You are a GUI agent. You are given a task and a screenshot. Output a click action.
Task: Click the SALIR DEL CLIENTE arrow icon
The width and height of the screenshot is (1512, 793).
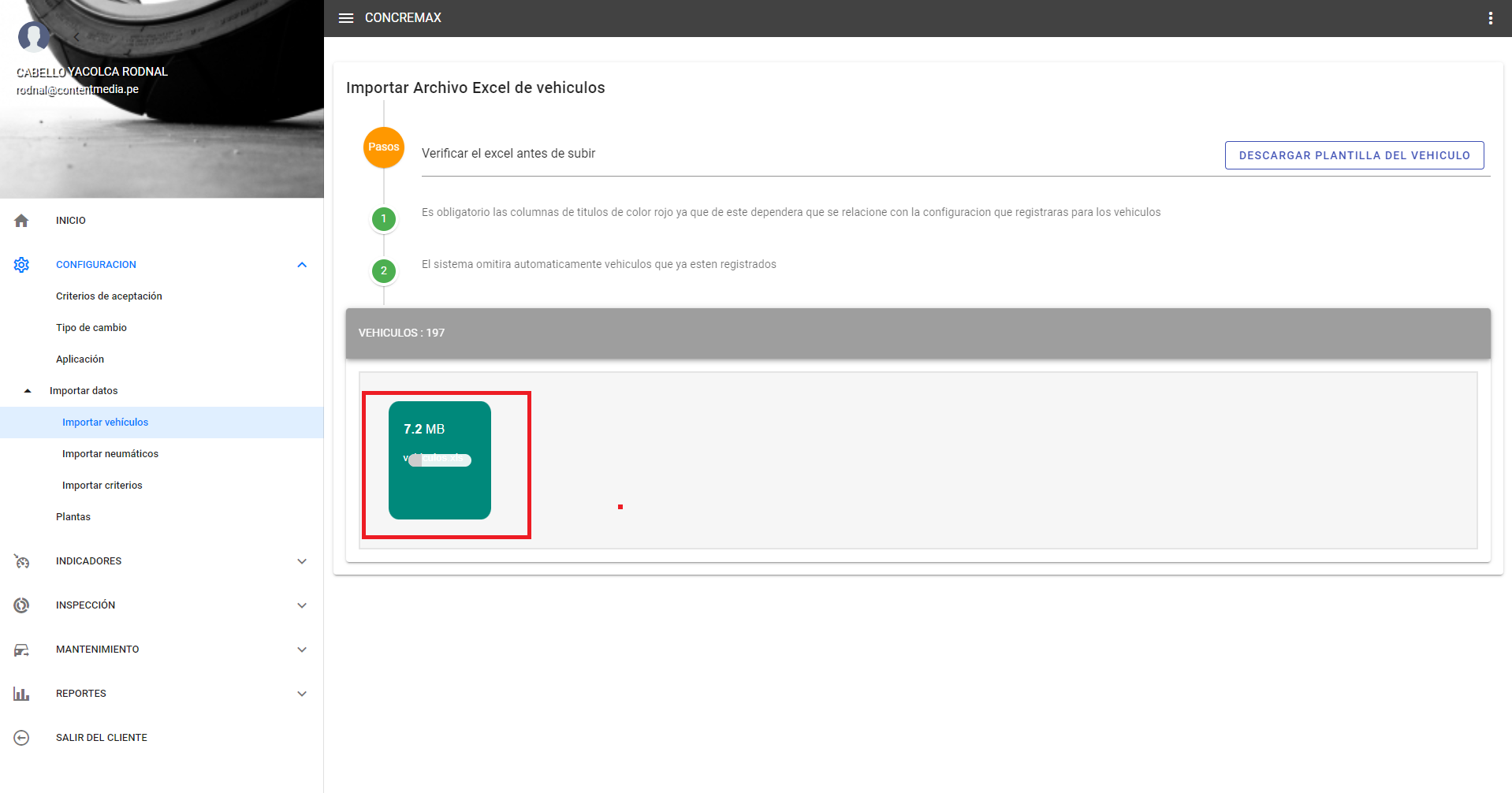(21, 738)
